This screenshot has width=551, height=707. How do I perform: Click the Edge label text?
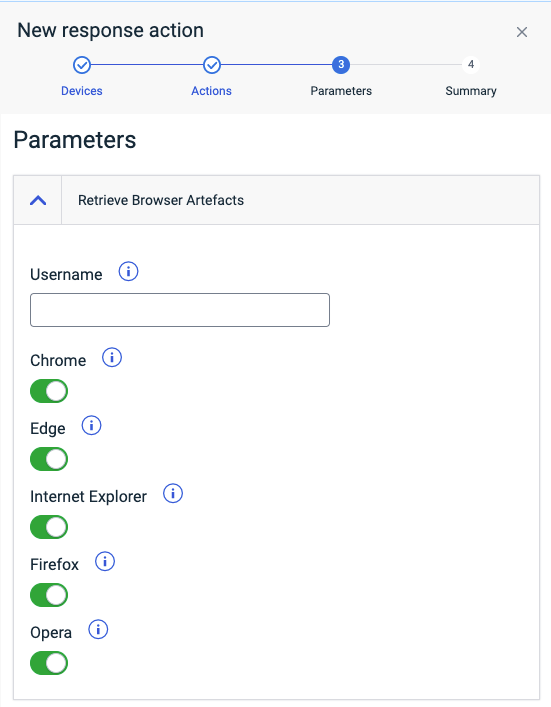[x=48, y=429]
